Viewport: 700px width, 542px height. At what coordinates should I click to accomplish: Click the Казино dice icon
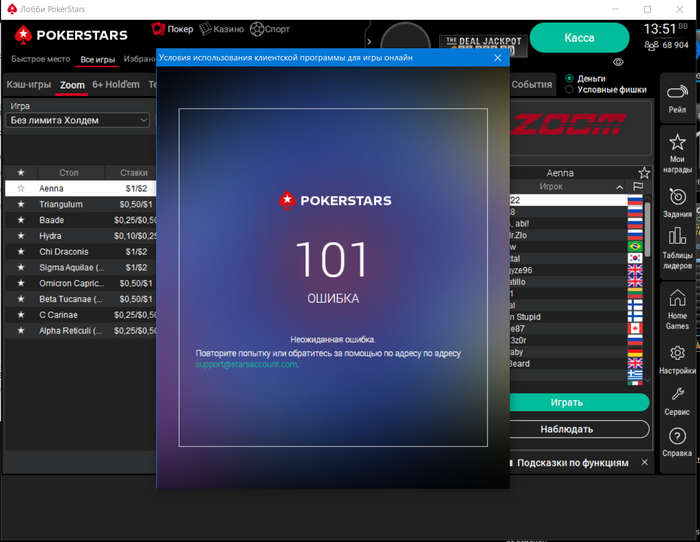click(205, 29)
